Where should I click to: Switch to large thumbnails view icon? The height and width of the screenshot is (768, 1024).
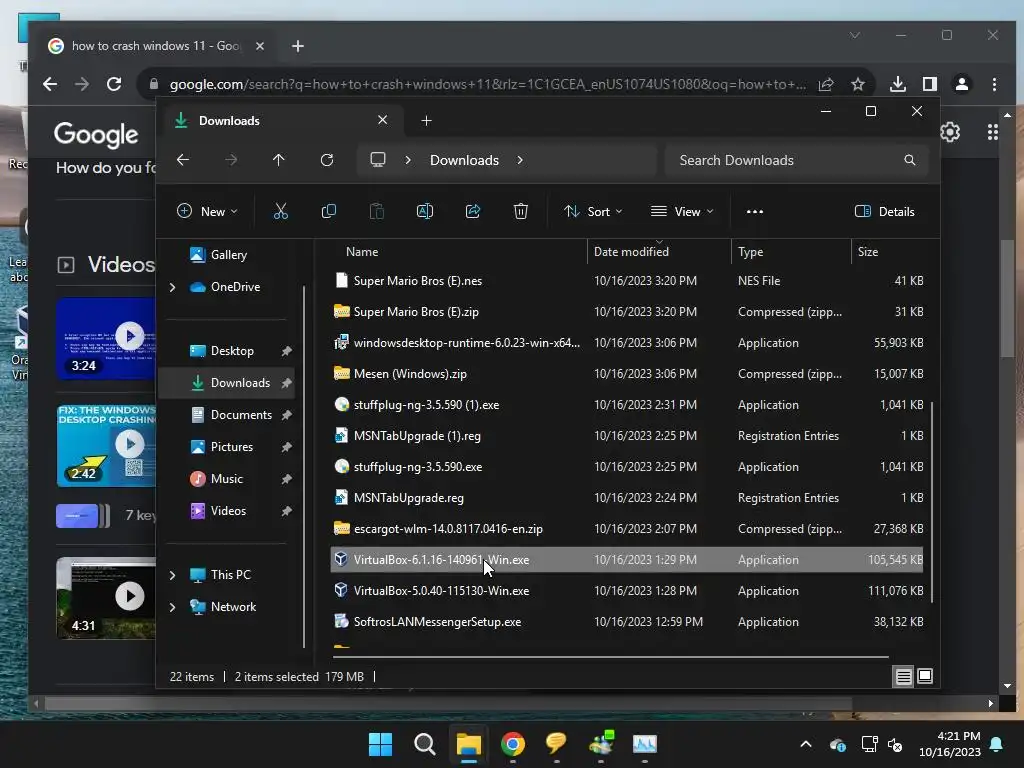pos(925,676)
